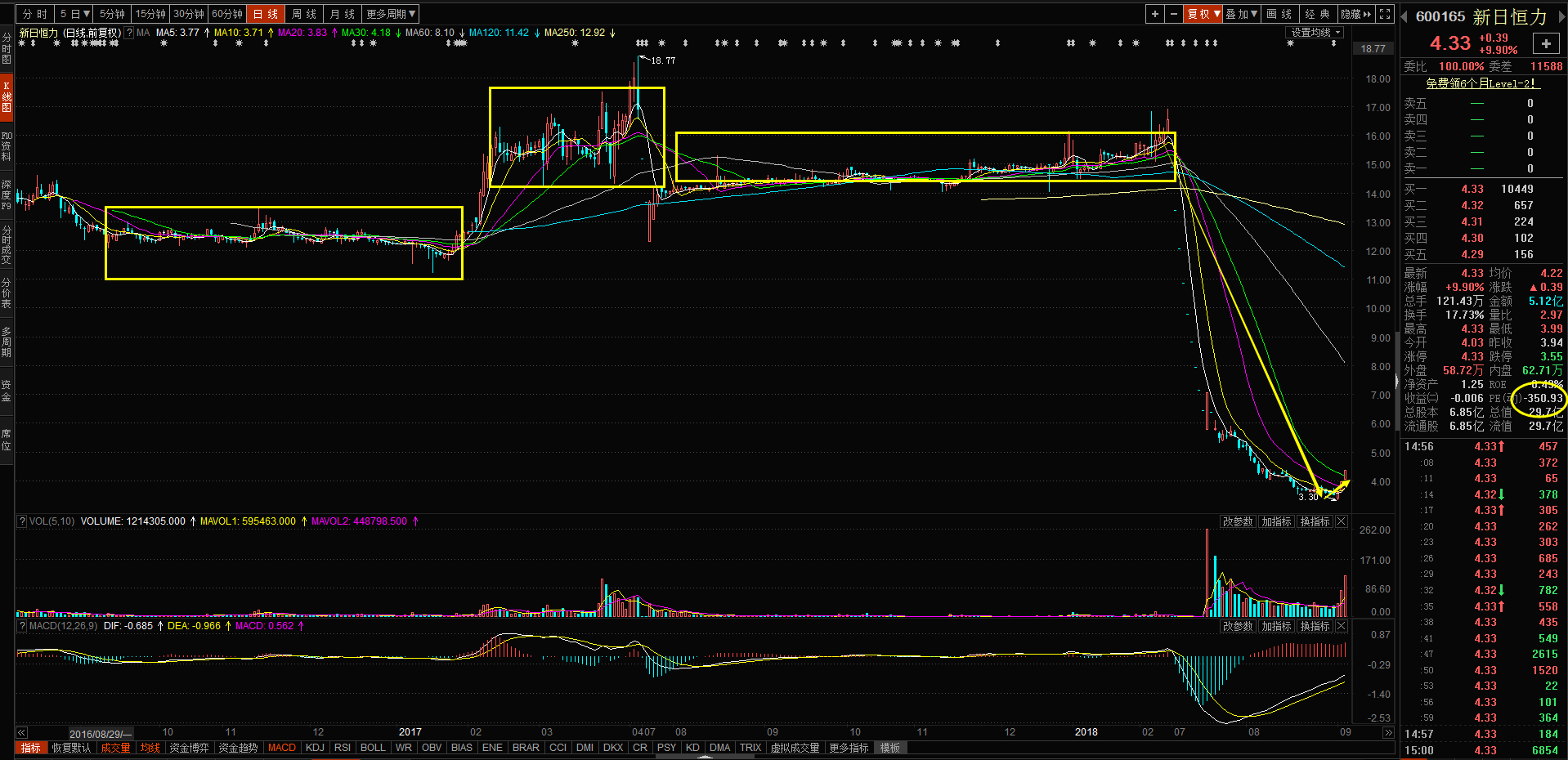Screen dimensions: 1568x760
Task: Select the KDJ indicator tab
Action: pyautogui.click(x=315, y=748)
